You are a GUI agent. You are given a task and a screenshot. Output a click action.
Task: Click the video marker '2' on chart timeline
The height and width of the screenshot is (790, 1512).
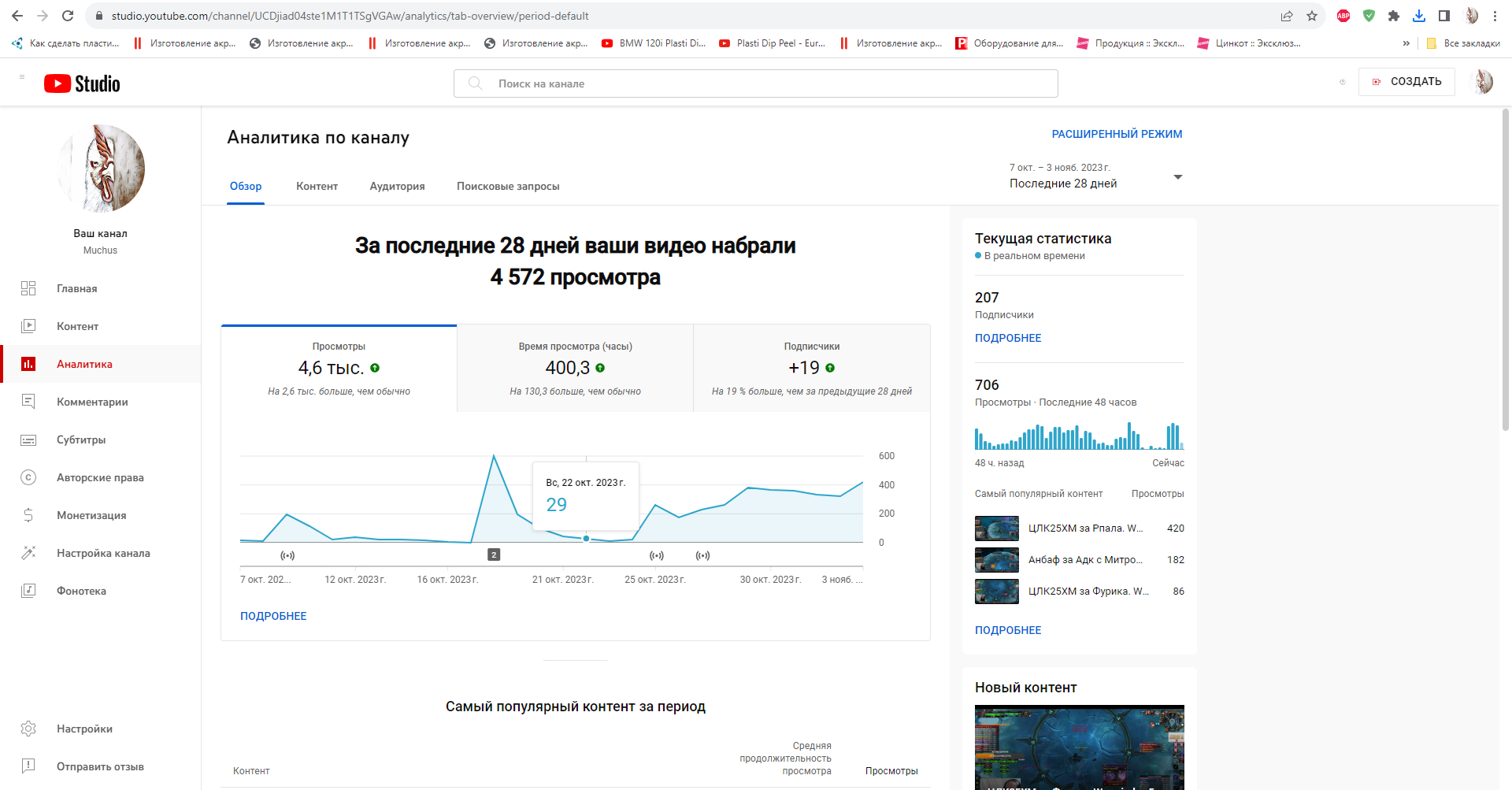(x=494, y=554)
